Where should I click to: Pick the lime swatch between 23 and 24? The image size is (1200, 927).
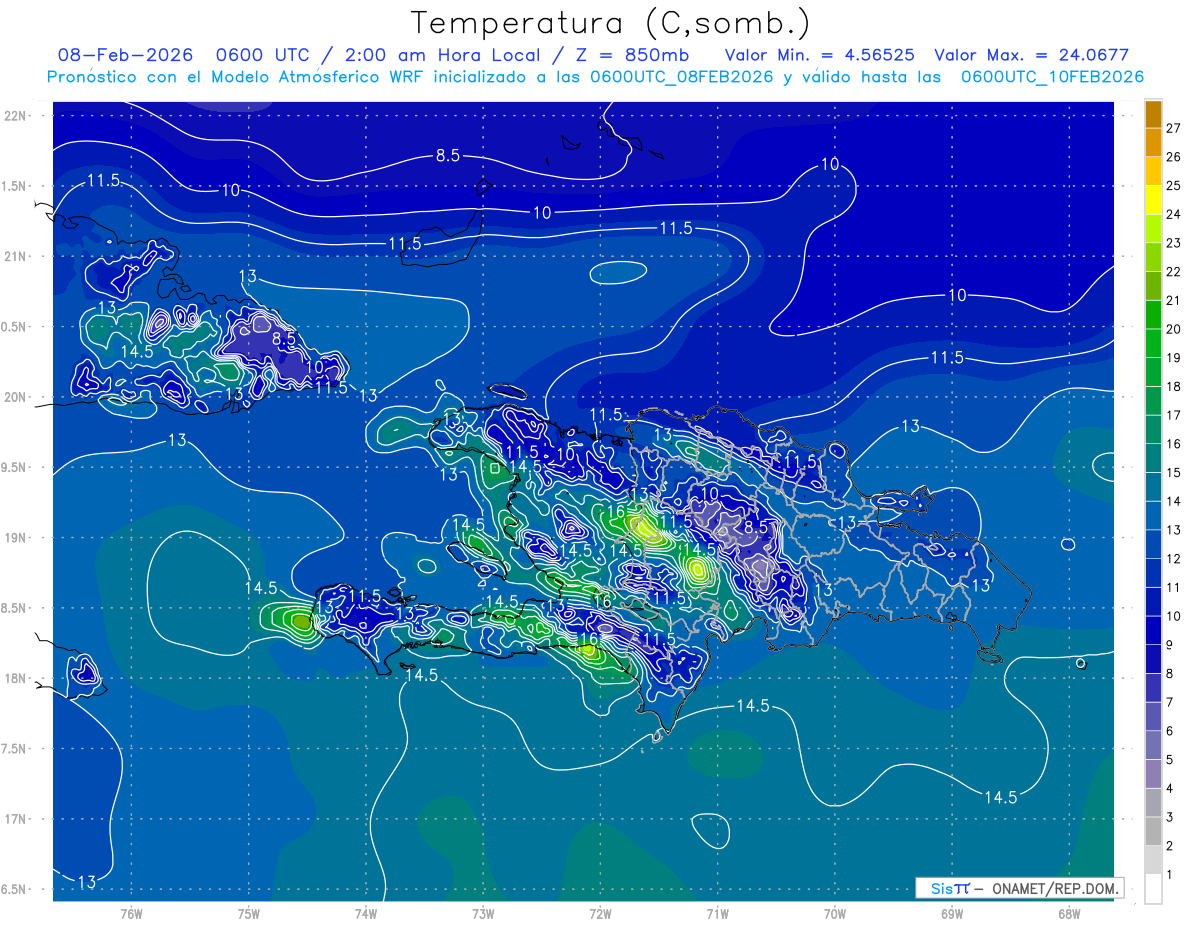click(x=1153, y=228)
